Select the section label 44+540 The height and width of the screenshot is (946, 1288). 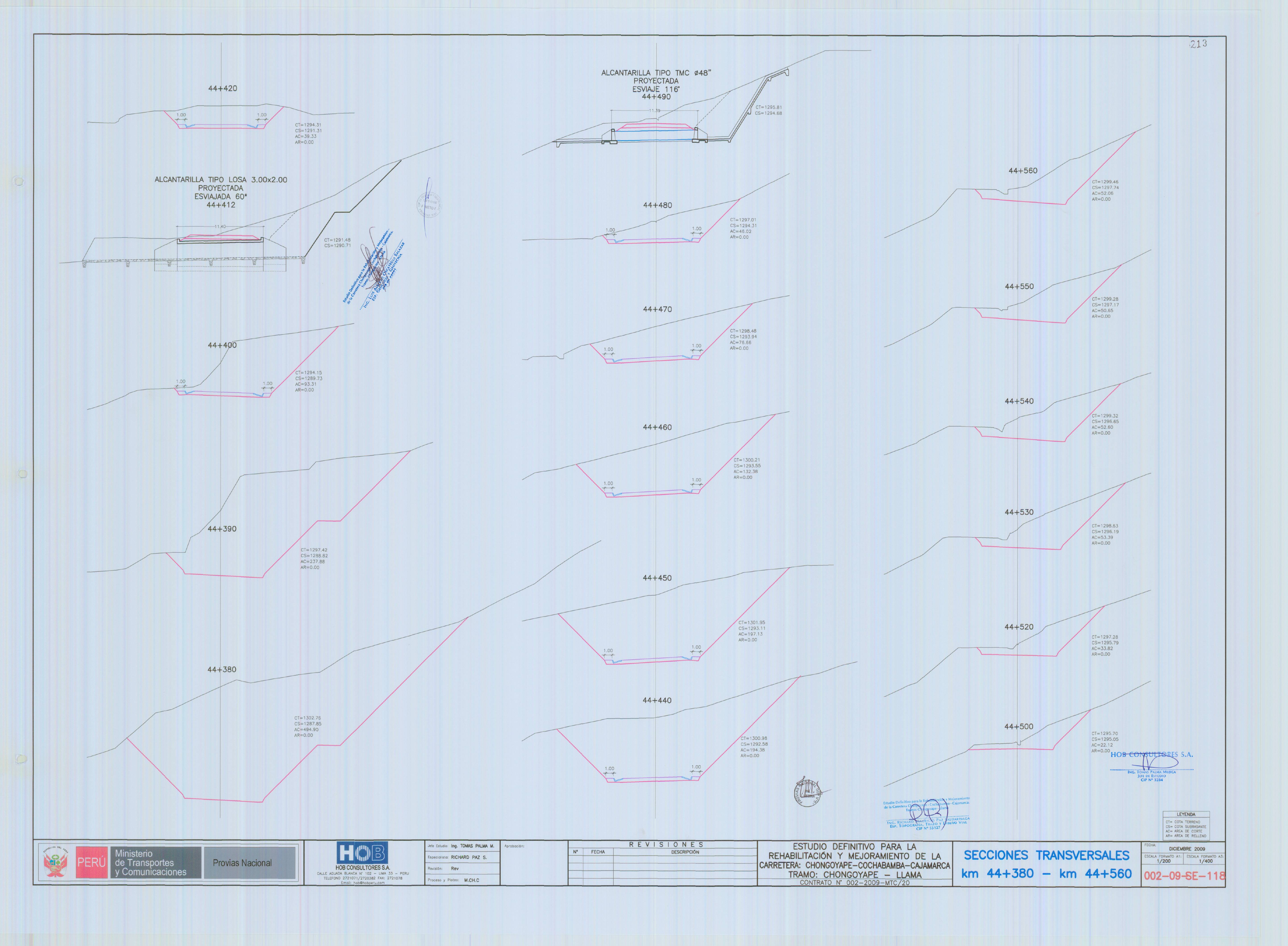click(1019, 402)
